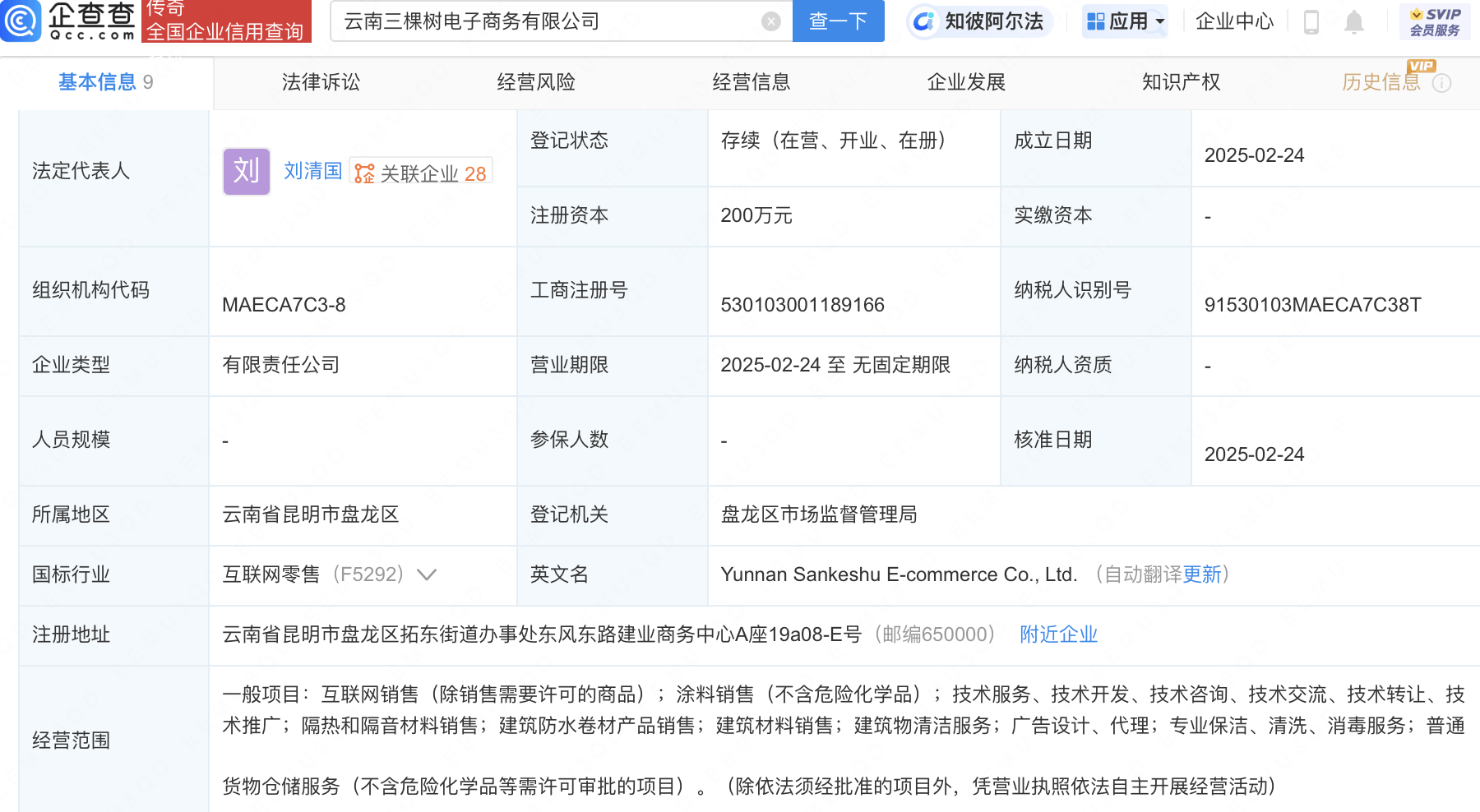Click the info icon beside 历史信息
Viewport: 1480px width, 812px height.
[x=1442, y=83]
